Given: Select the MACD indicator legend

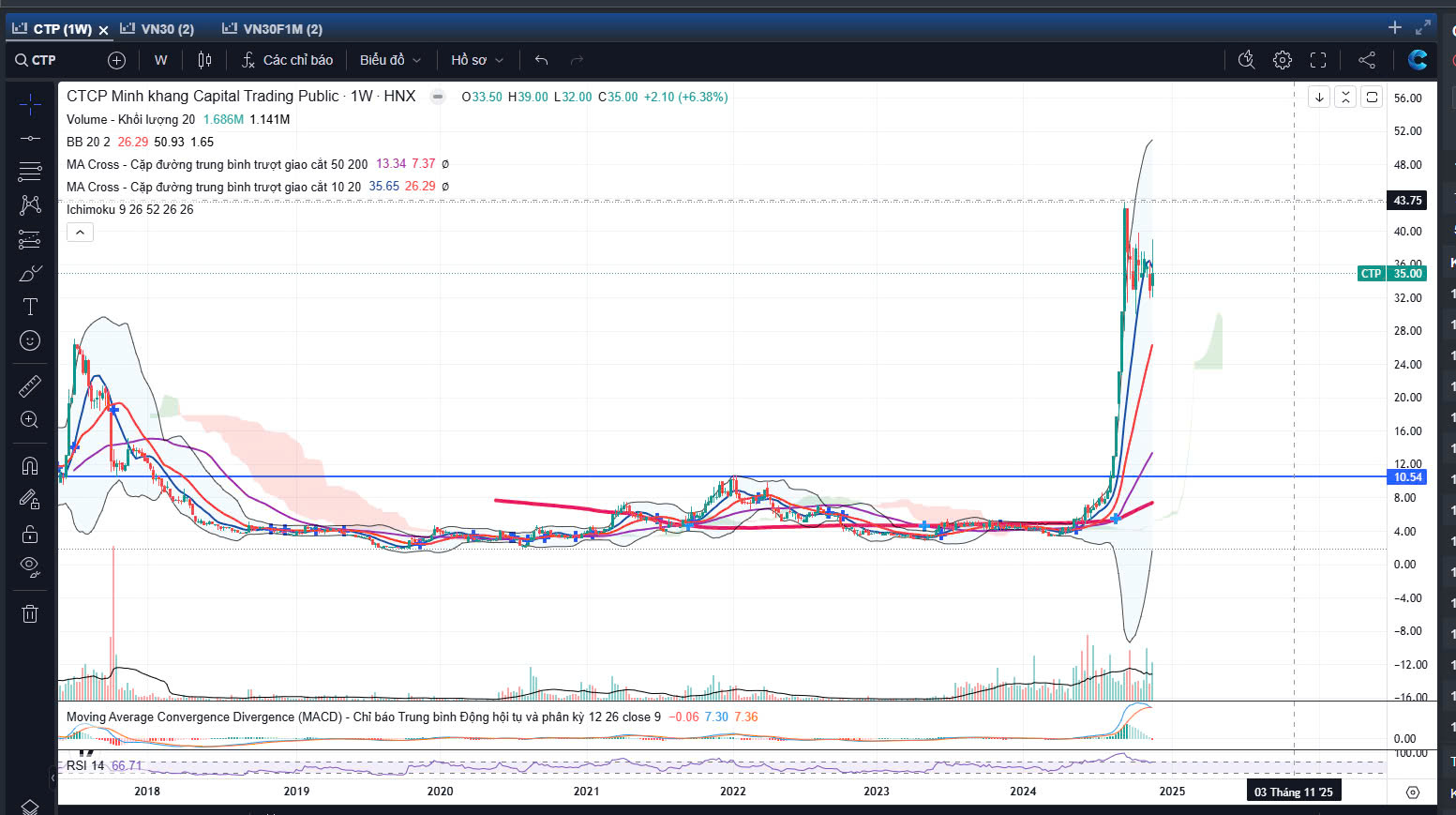Looking at the screenshot, I should [x=364, y=717].
